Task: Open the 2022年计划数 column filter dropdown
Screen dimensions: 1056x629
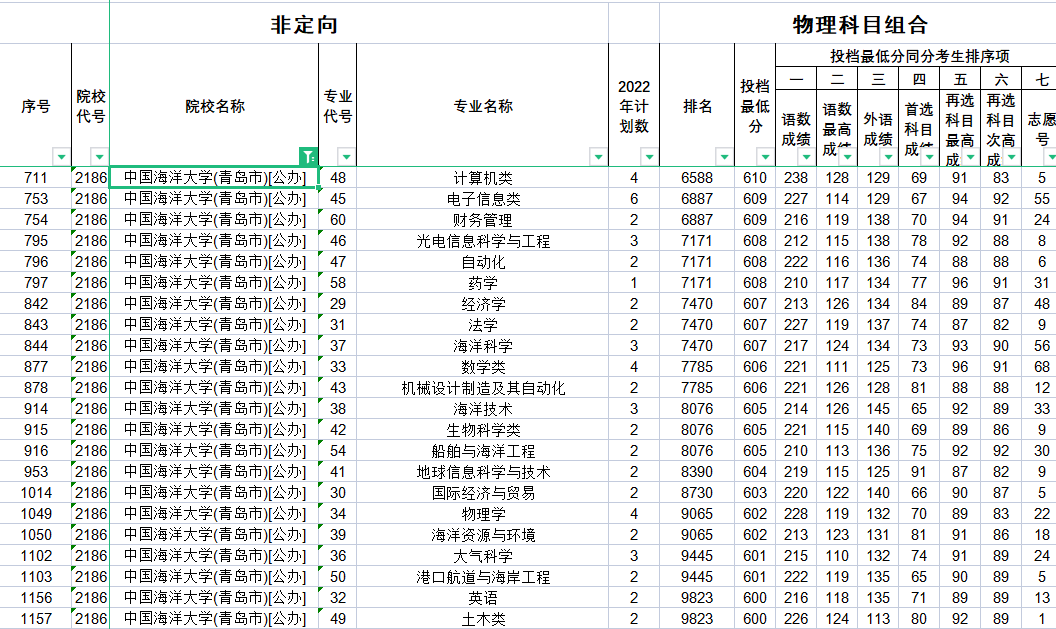Action: pyautogui.click(x=649, y=157)
